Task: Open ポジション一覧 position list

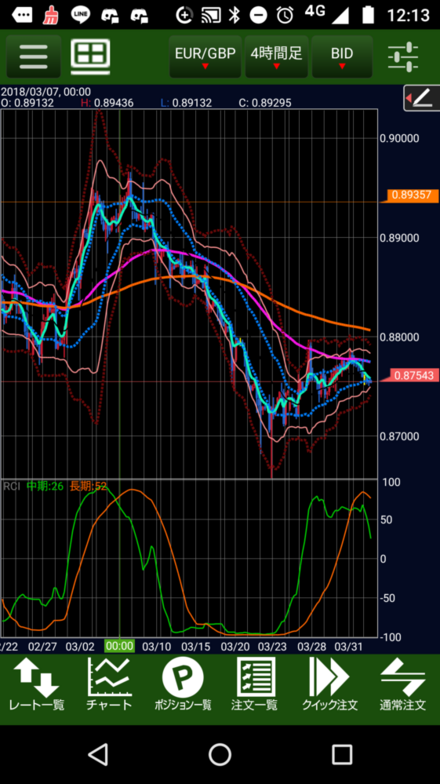Action: (x=183, y=685)
